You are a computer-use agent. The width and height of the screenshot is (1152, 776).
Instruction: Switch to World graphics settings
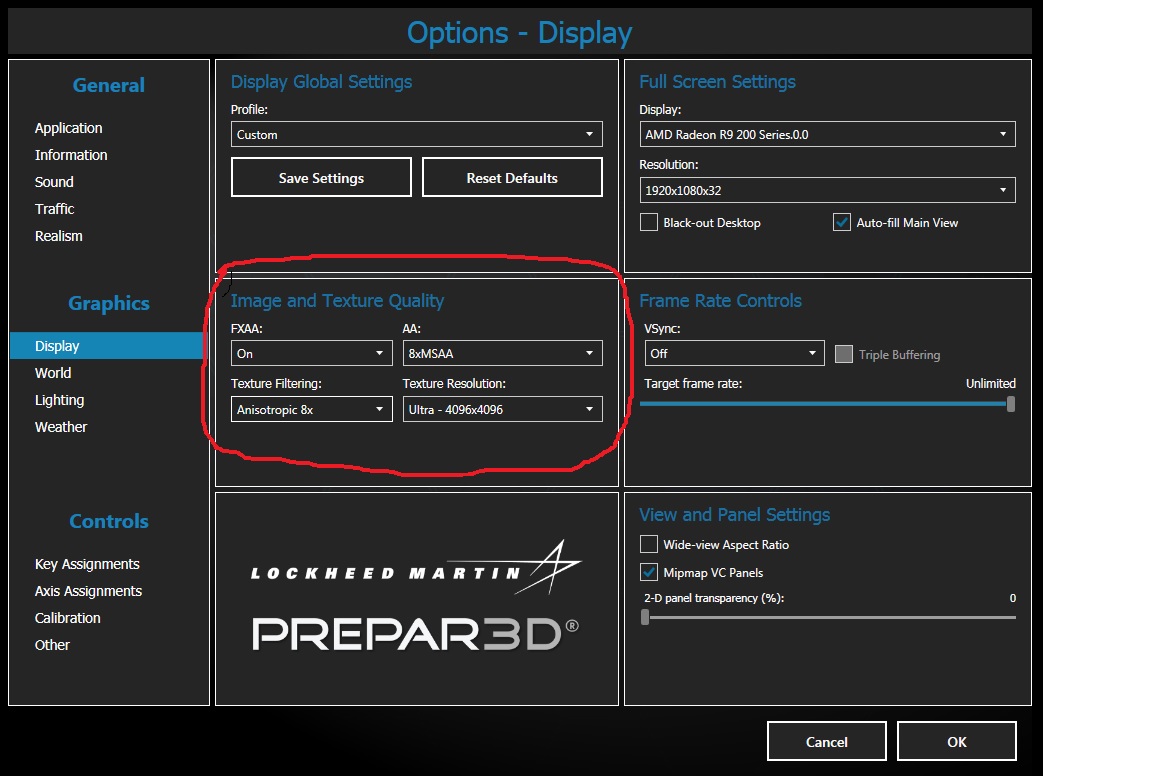pyautogui.click(x=53, y=373)
